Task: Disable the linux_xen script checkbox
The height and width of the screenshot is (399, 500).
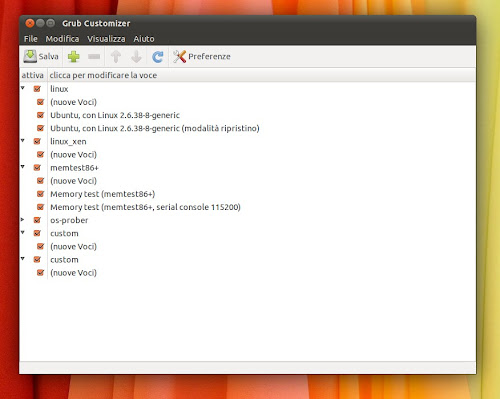Action: 37,141
